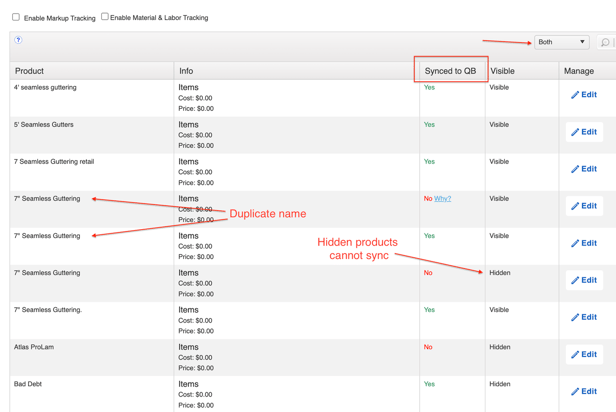Select the Atlas ProLam product name

click(x=34, y=347)
